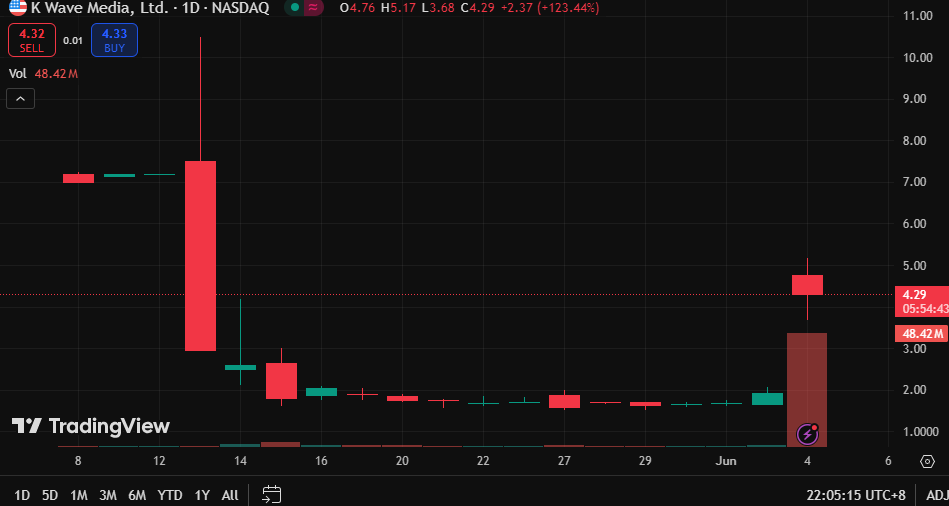Click the US flag symbol logo
The height and width of the screenshot is (506, 949).
click(x=18, y=7)
